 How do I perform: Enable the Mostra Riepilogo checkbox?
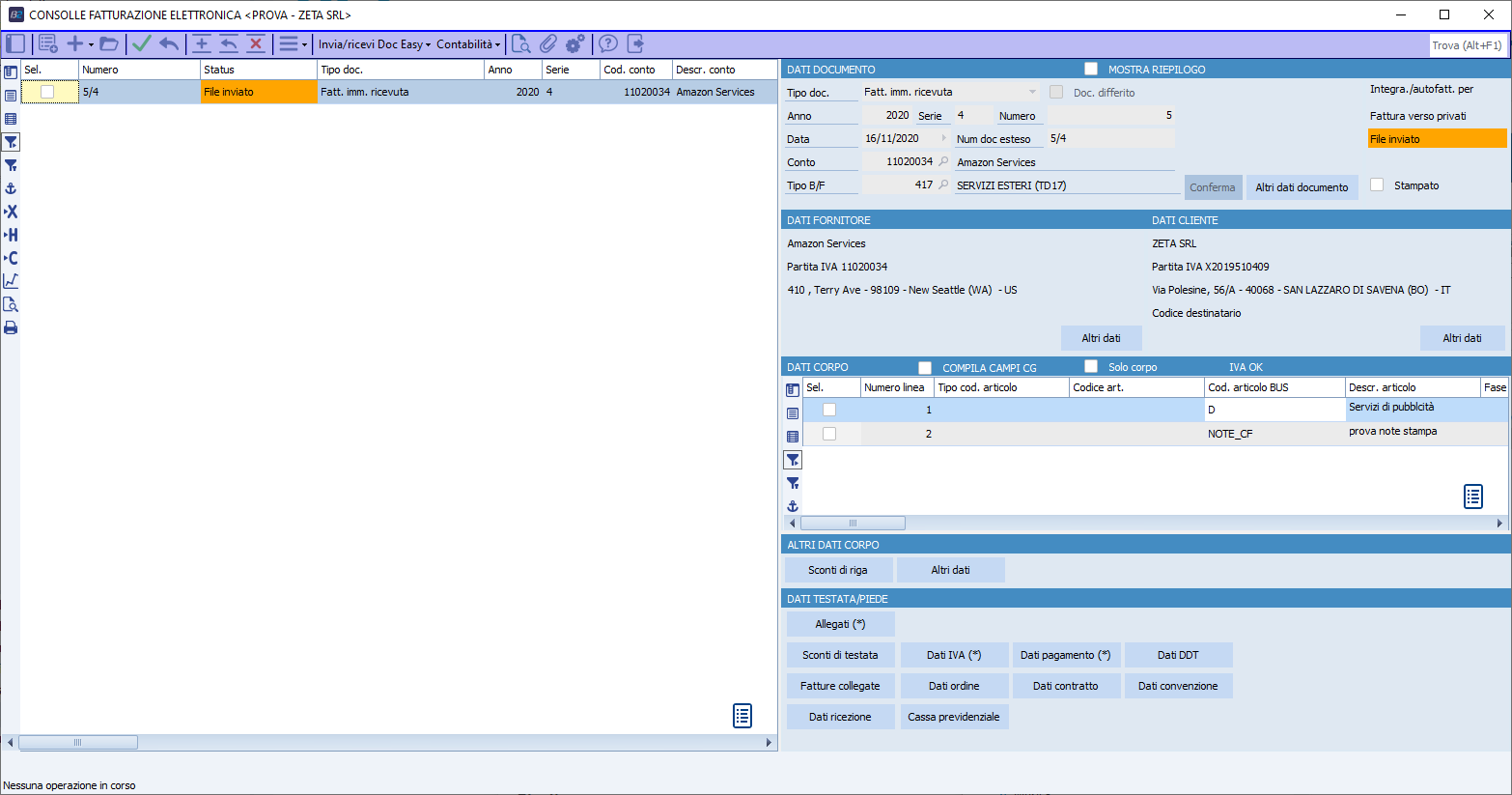(1091, 69)
